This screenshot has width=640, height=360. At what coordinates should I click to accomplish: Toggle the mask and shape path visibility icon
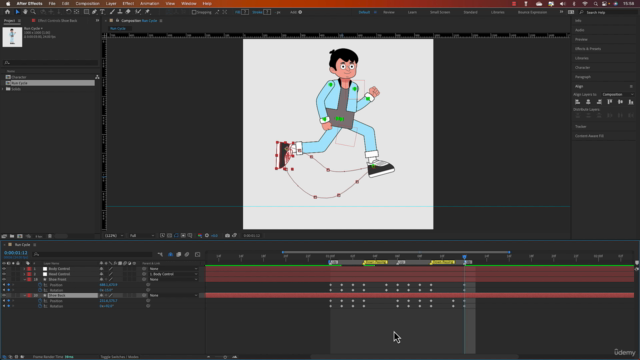[x=176, y=236]
